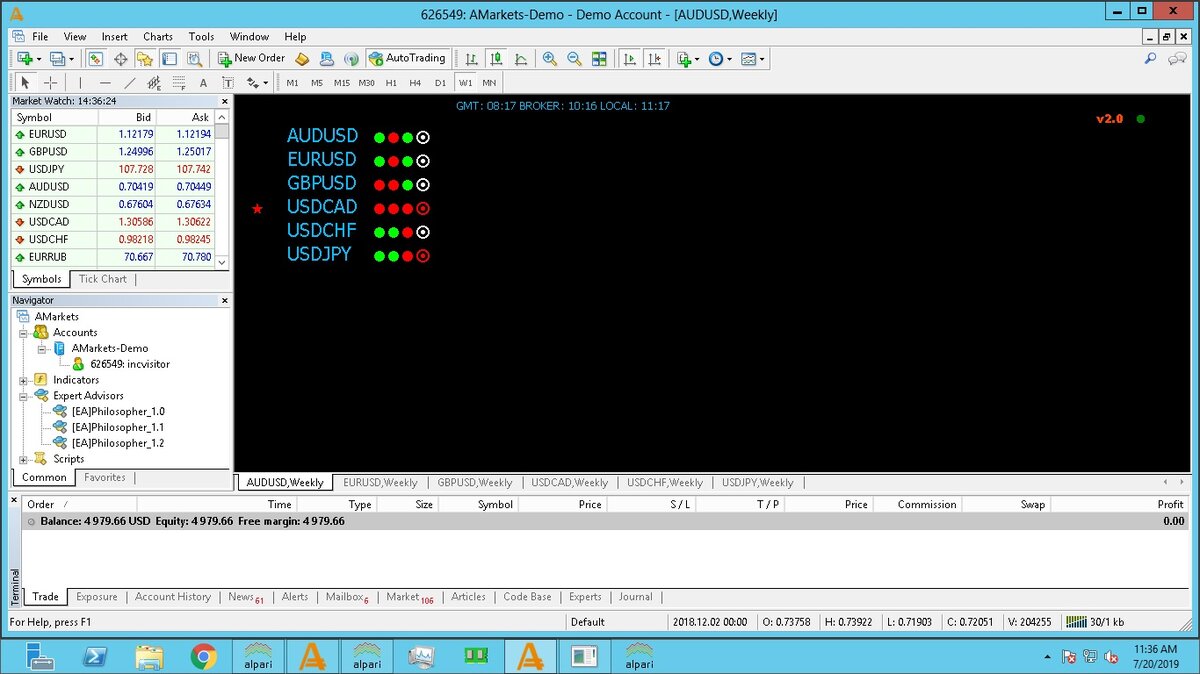Open the Favorites tab in Navigator

tap(105, 478)
